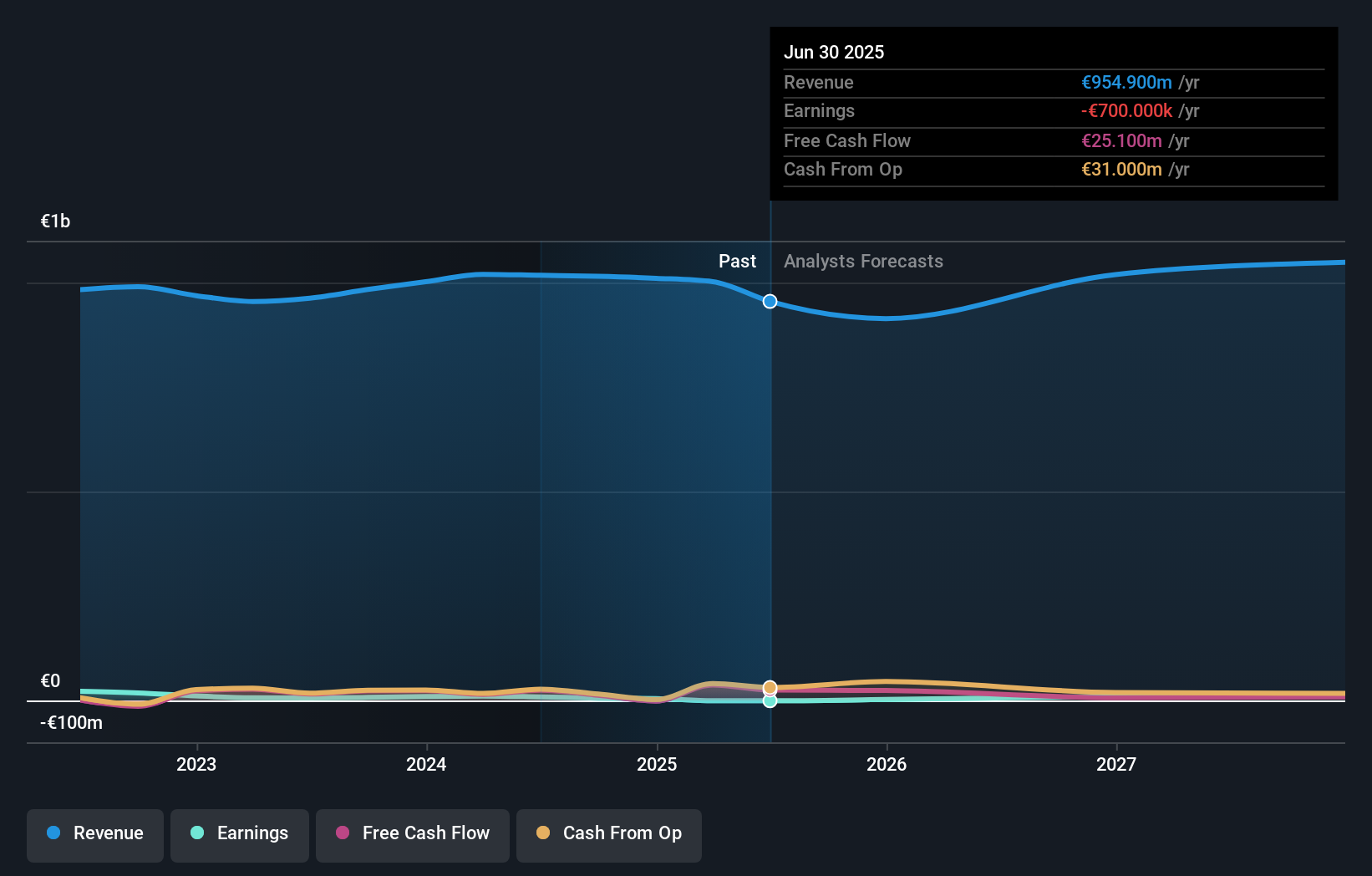1372x876 pixels.
Task: Select the 2023 year label on the axis
Action: [x=196, y=764]
